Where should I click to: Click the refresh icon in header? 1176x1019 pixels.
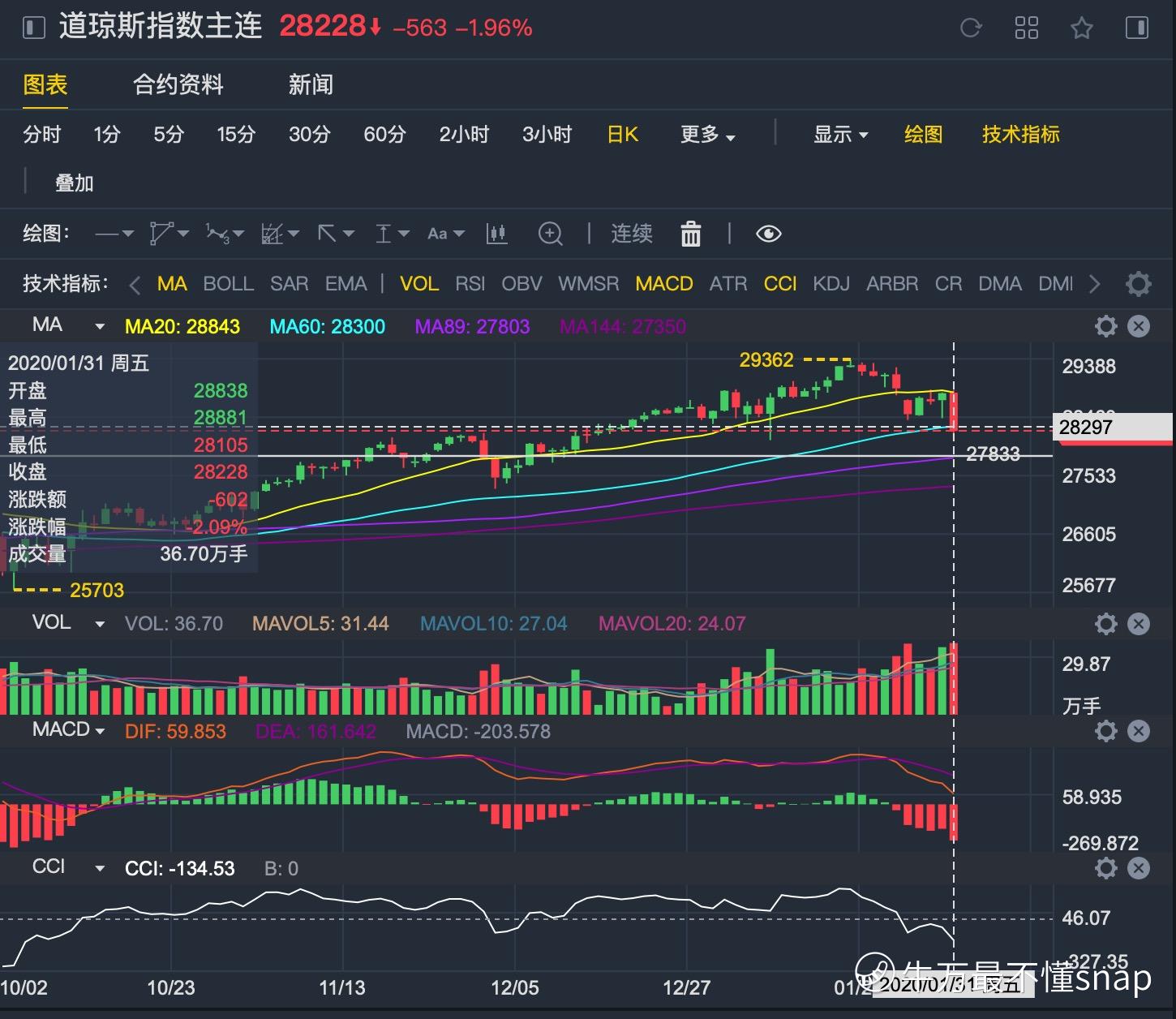point(971,28)
